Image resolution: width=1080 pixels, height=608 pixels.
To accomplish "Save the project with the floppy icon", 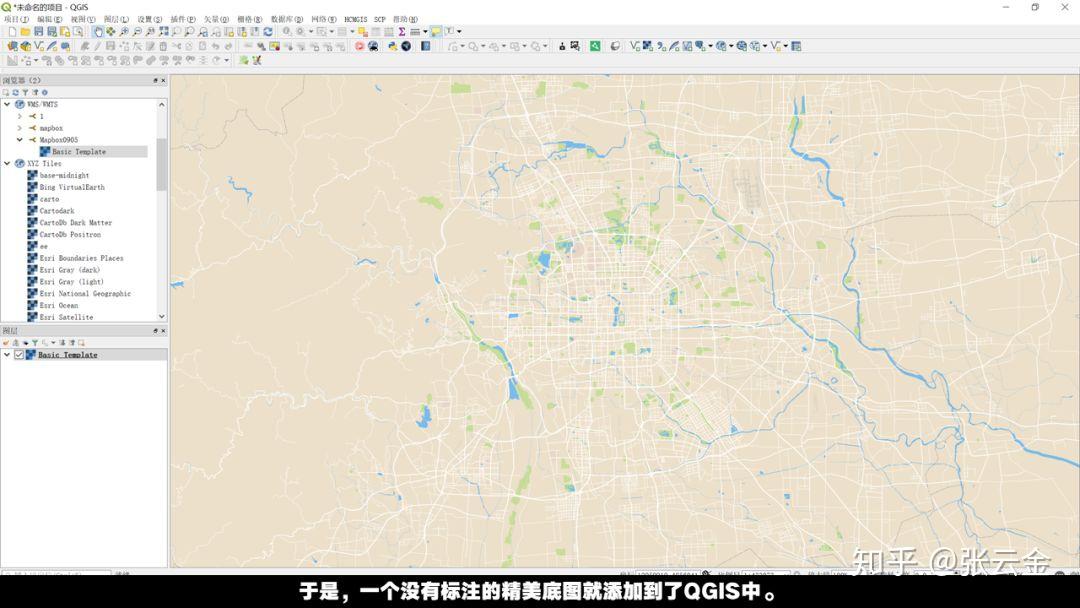I will [x=39, y=31].
